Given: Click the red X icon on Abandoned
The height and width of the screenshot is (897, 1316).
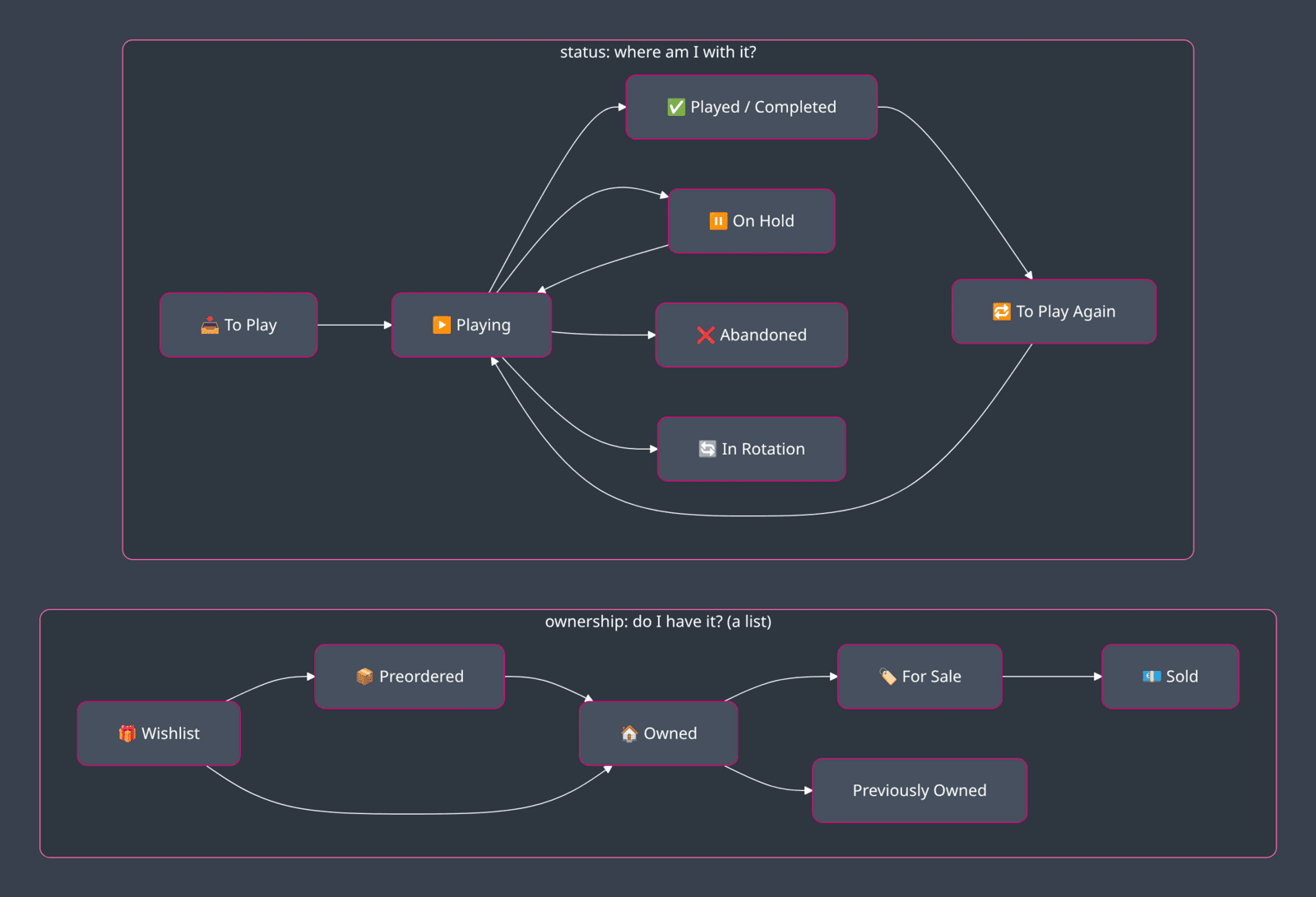Looking at the screenshot, I should pyautogui.click(x=706, y=335).
